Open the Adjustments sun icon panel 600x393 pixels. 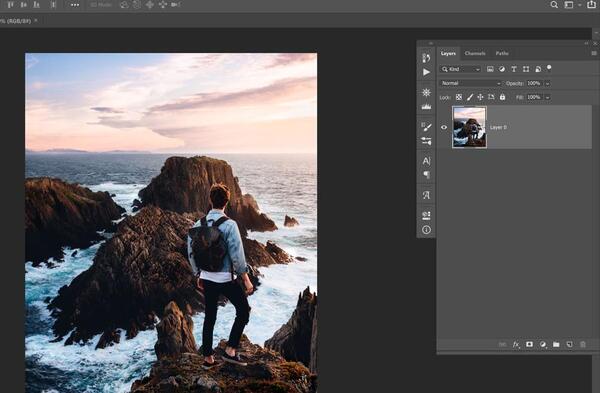(426, 93)
